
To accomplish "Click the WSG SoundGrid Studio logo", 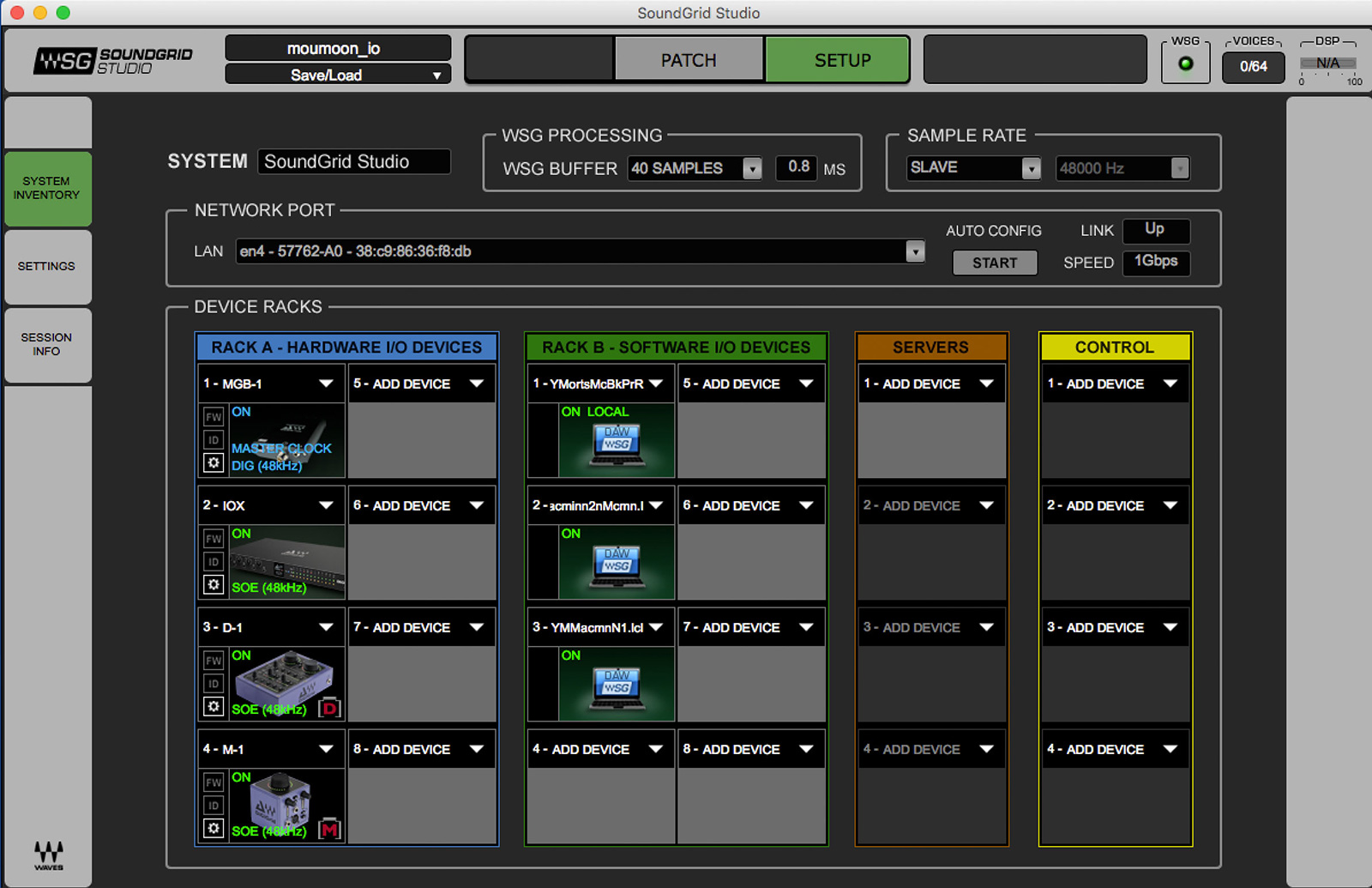I will [x=113, y=61].
